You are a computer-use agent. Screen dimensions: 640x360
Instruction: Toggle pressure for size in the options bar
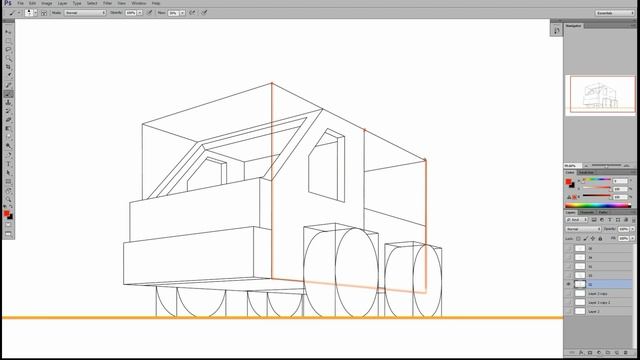[204, 13]
